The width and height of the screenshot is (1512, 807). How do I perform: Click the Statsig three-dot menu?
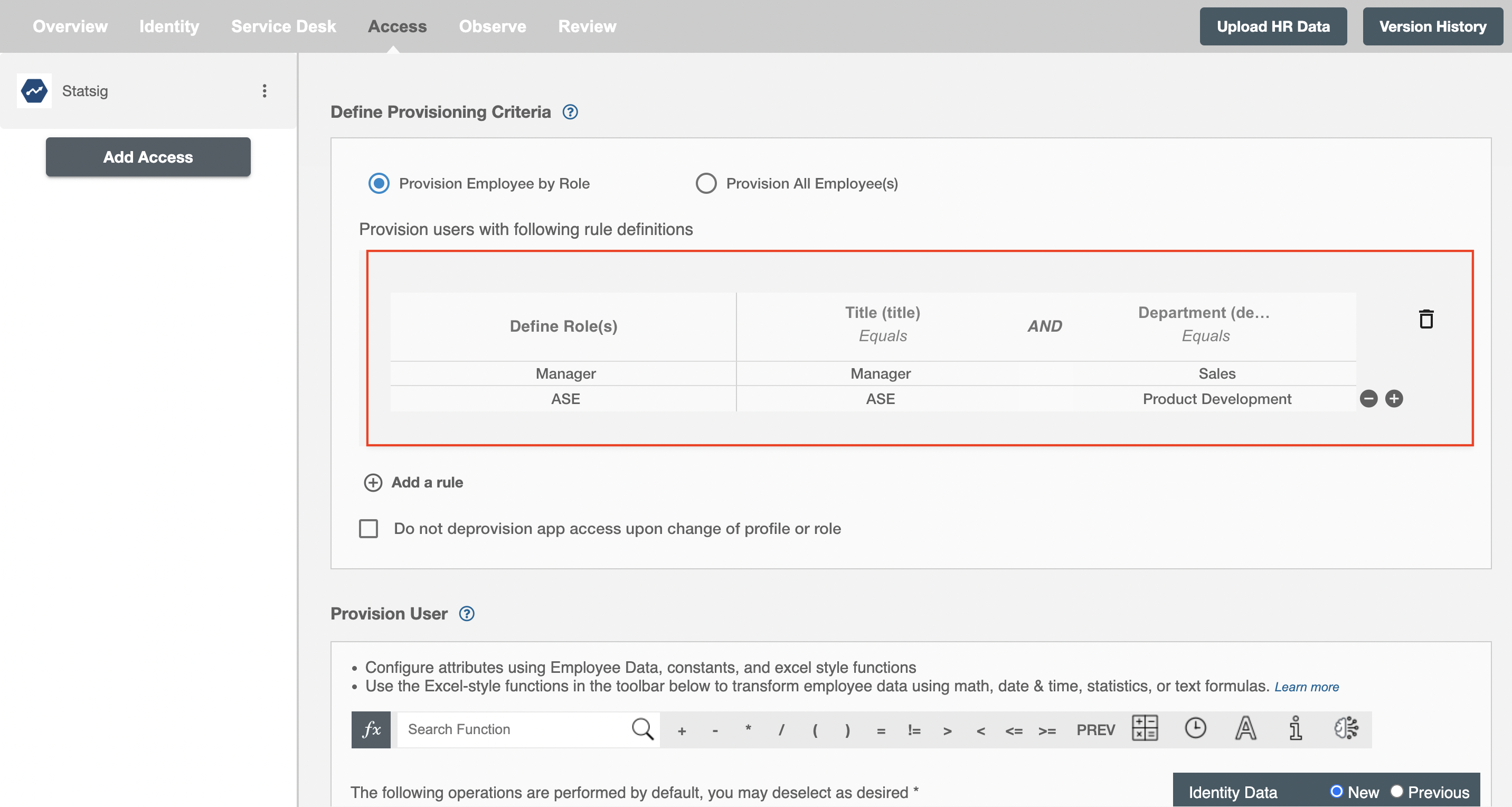coord(264,92)
